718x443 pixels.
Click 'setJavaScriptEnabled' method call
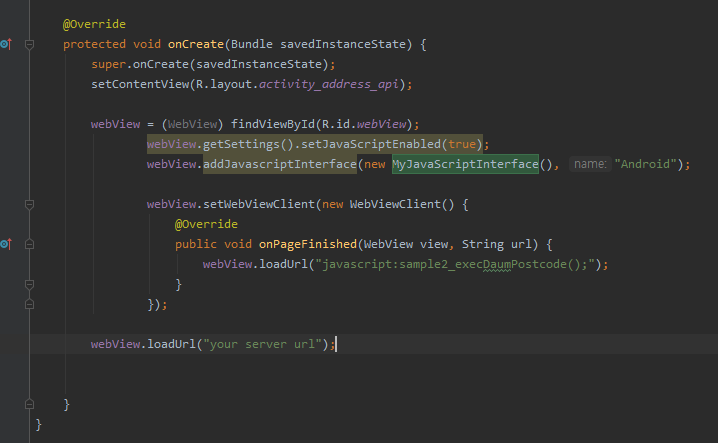click(x=371, y=144)
